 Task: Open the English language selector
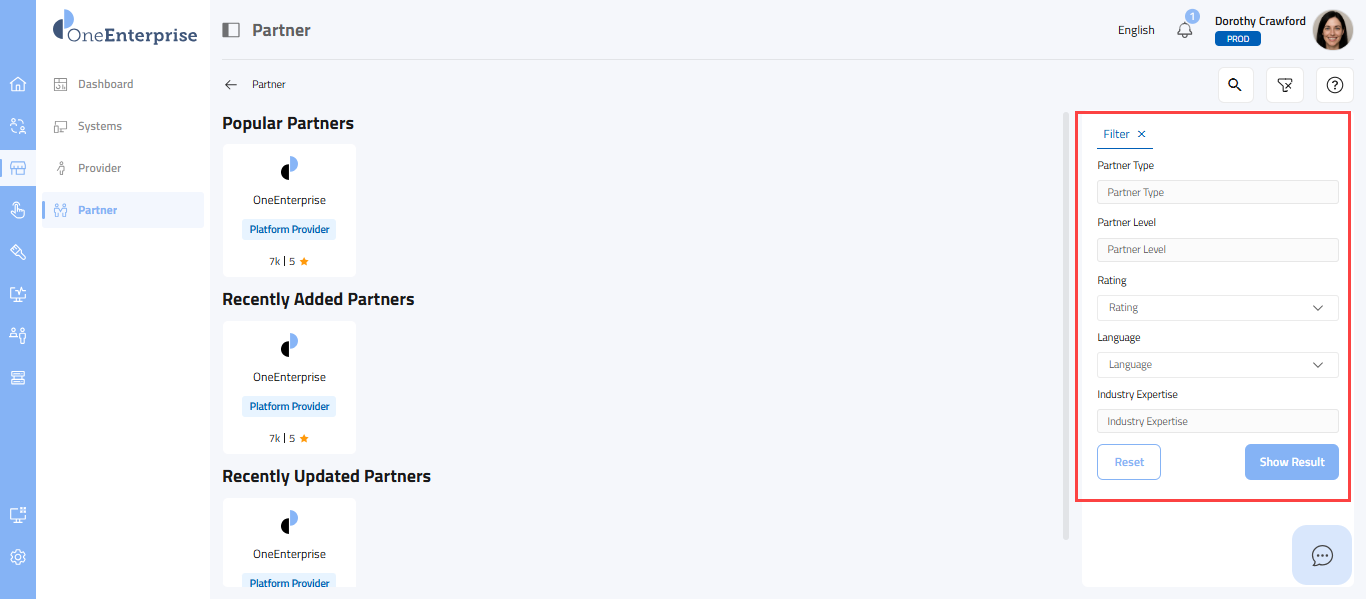tap(1136, 30)
